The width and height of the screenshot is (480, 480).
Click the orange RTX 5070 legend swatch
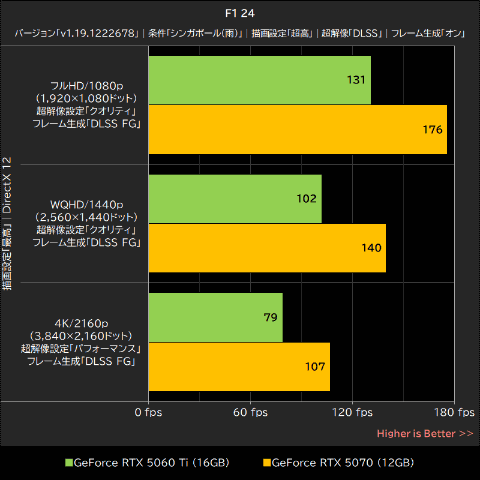(x=267, y=463)
